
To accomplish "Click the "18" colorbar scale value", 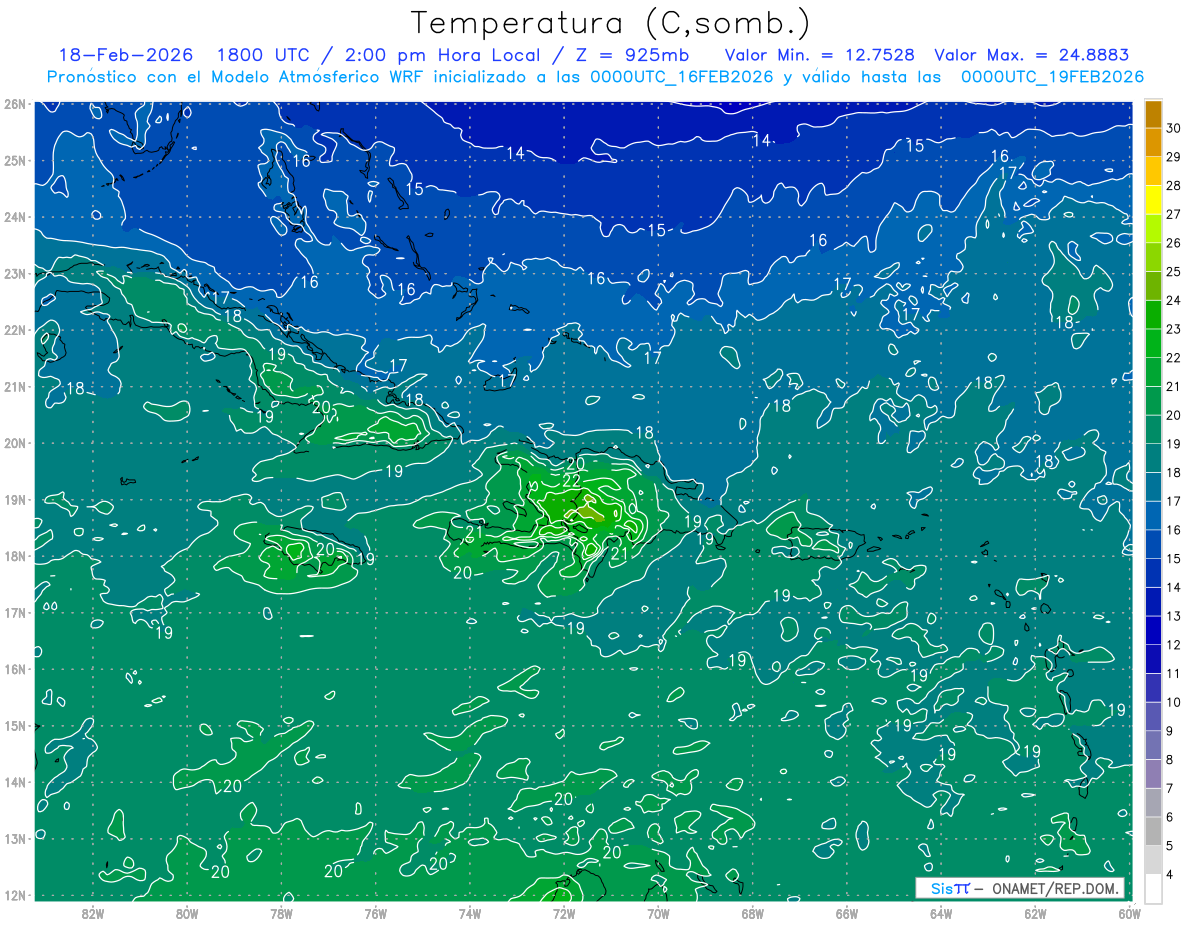I will click(x=1173, y=472).
